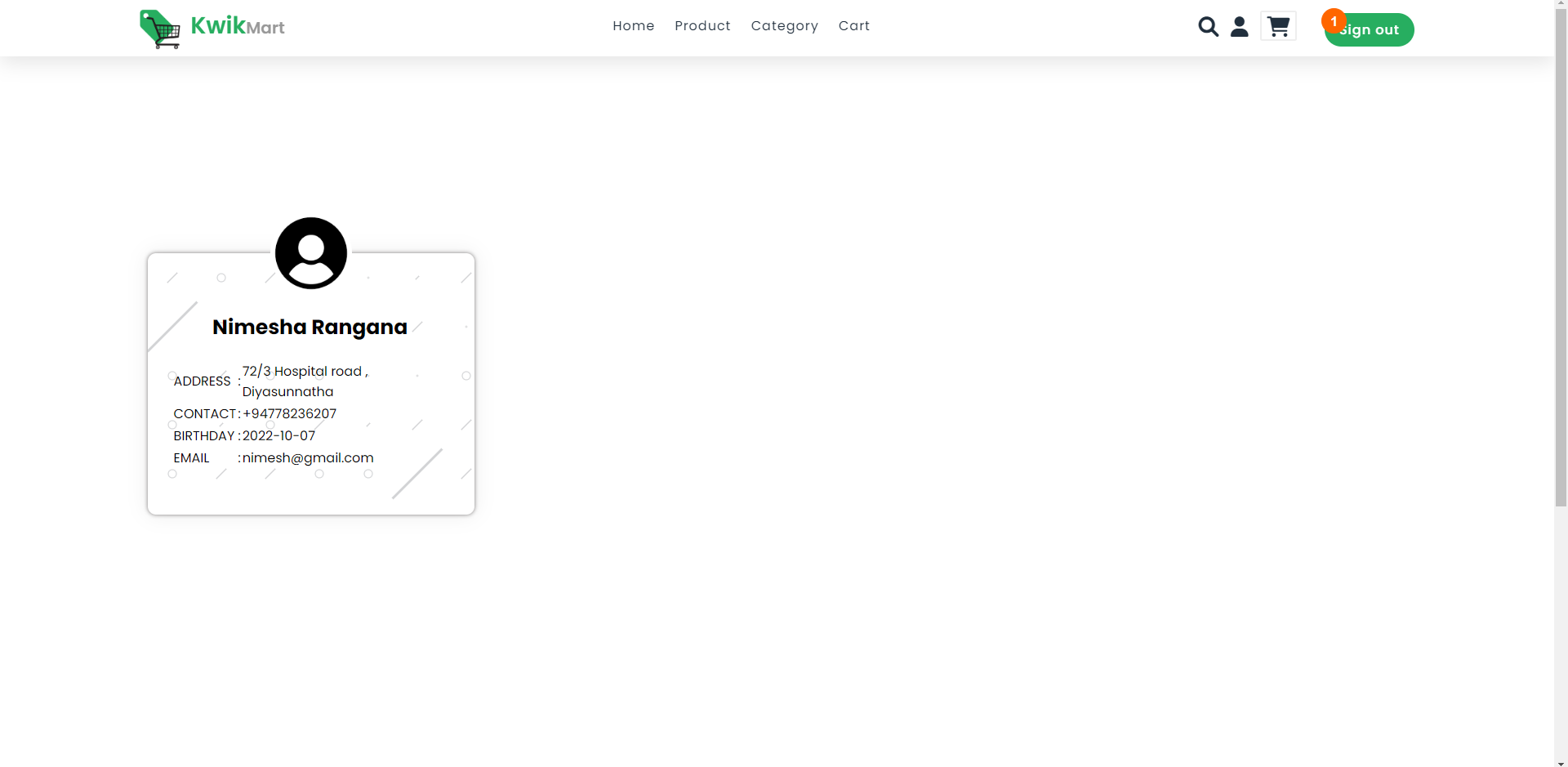The height and width of the screenshot is (767, 1568).
Task: Select the magnifier icon to search products
Action: 1209,26
